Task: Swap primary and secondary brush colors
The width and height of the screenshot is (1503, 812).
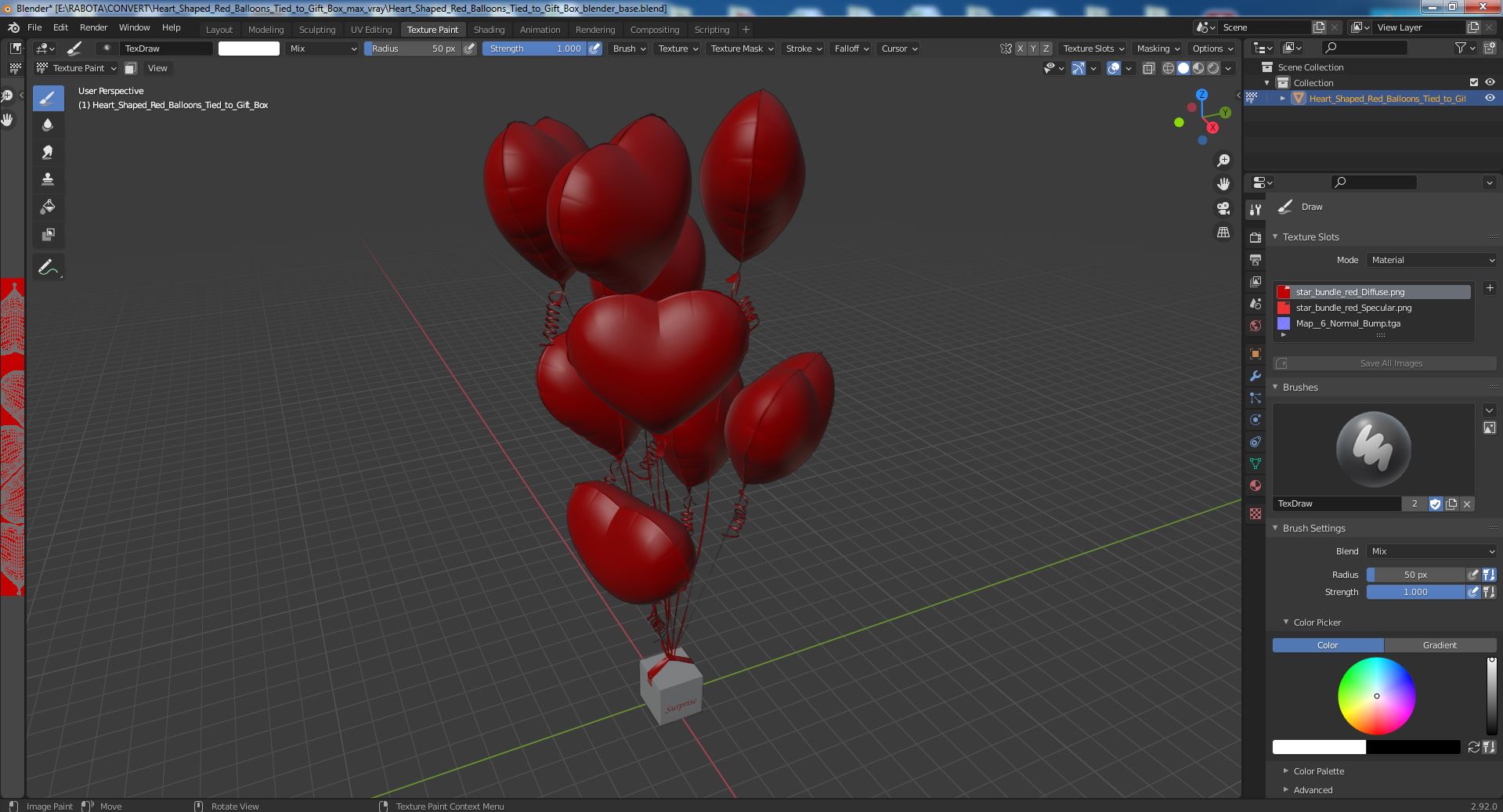Action: point(1473,747)
